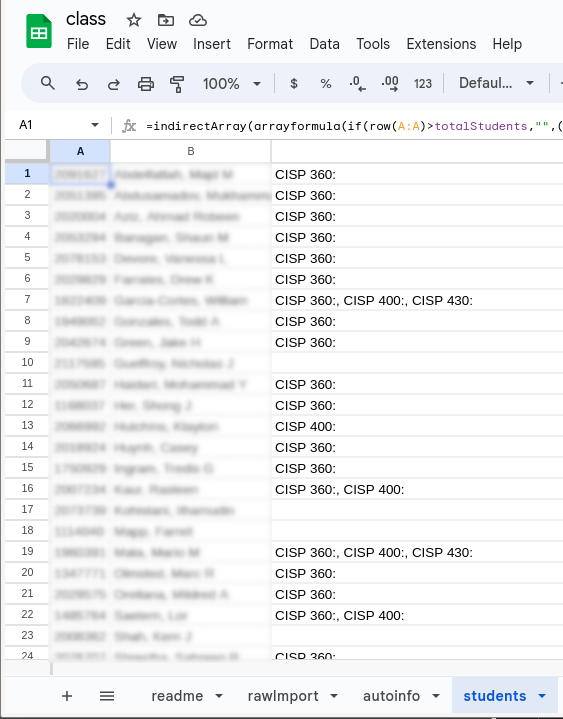This screenshot has width=563, height=719.
Task: Click the fx formula icon
Action: click(x=129, y=125)
